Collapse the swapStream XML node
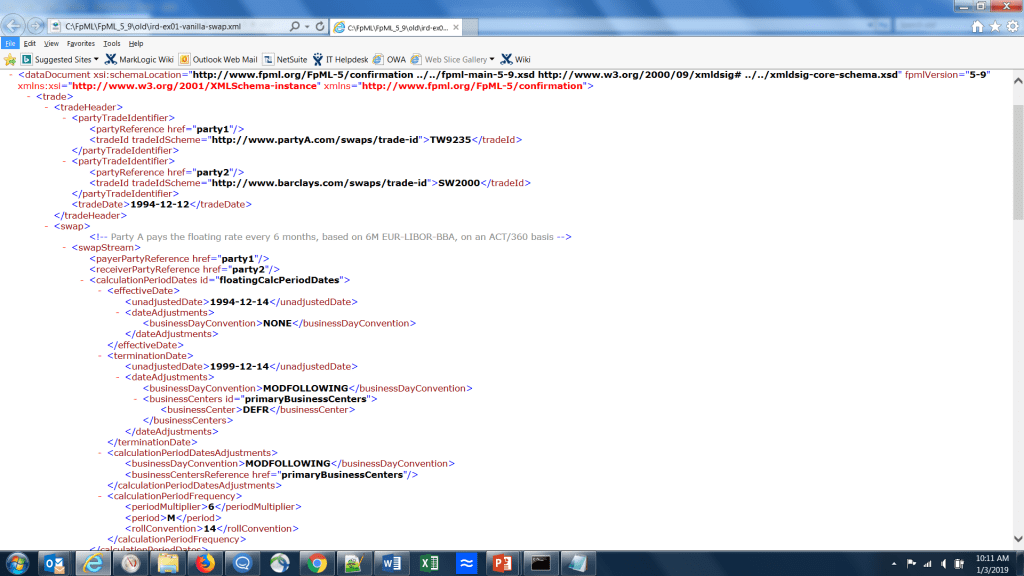The width and height of the screenshot is (1024, 576). tap(64, 247)
